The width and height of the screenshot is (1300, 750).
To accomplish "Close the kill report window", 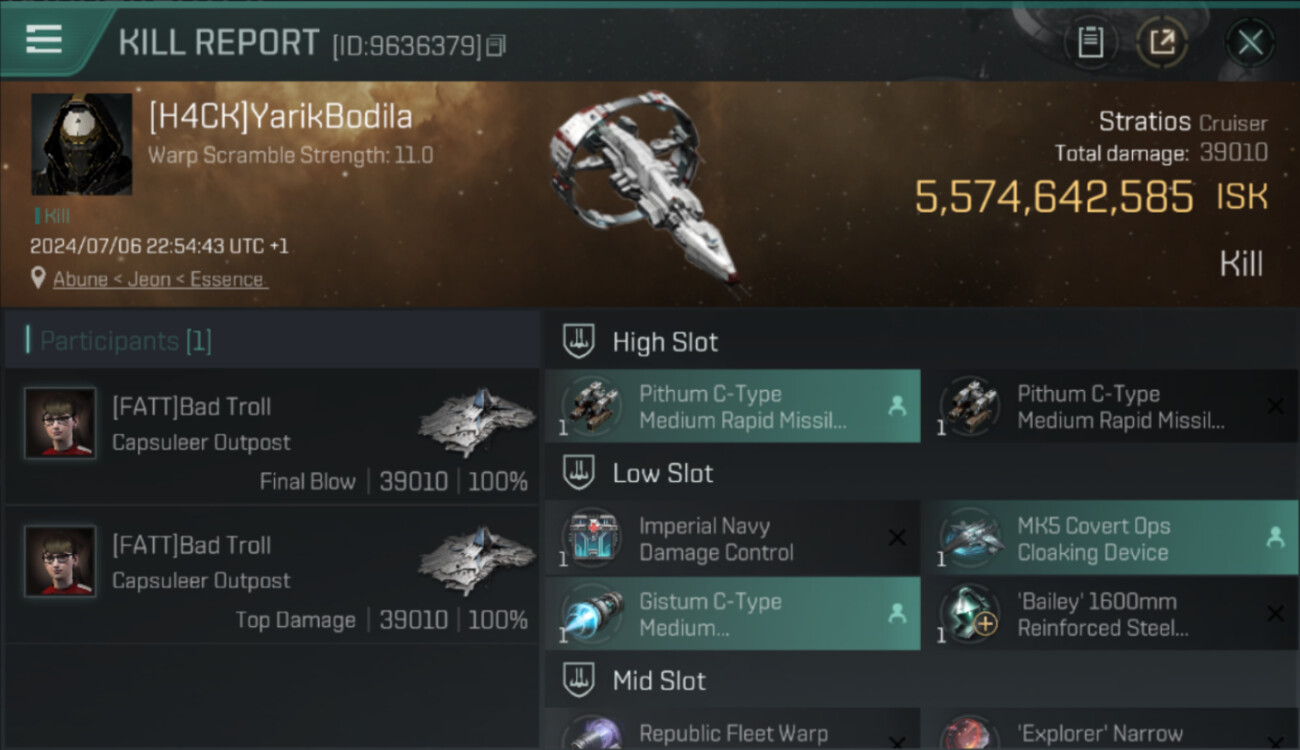I will (x=1250, y=42).
